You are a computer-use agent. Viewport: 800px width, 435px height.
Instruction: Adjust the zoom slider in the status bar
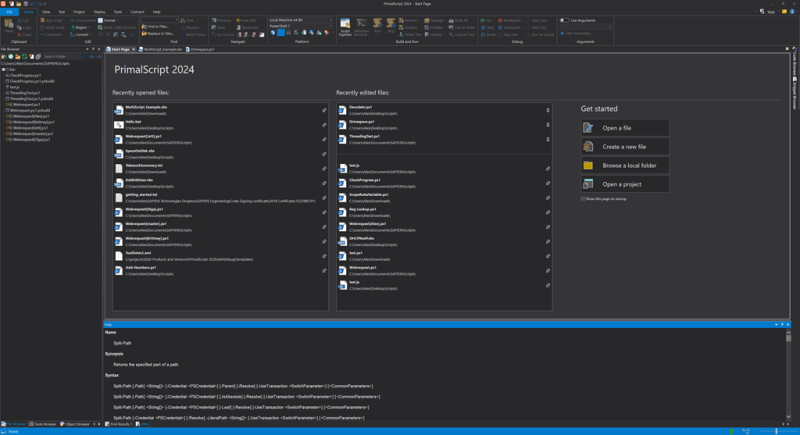click(x=776, y=431)
